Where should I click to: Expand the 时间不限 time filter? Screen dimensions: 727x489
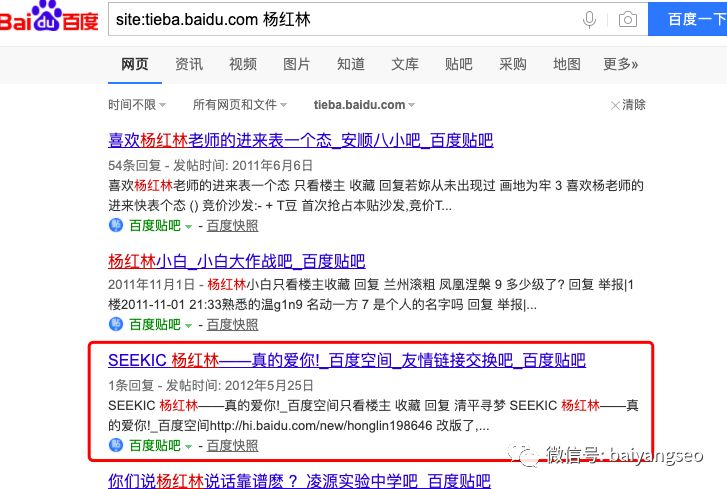137,105
